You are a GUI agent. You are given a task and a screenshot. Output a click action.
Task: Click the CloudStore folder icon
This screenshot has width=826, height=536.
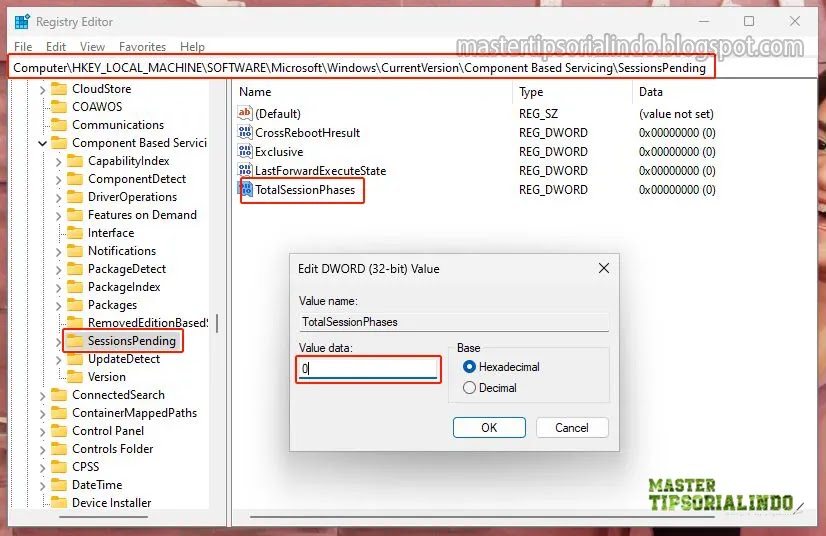point(59,89)
